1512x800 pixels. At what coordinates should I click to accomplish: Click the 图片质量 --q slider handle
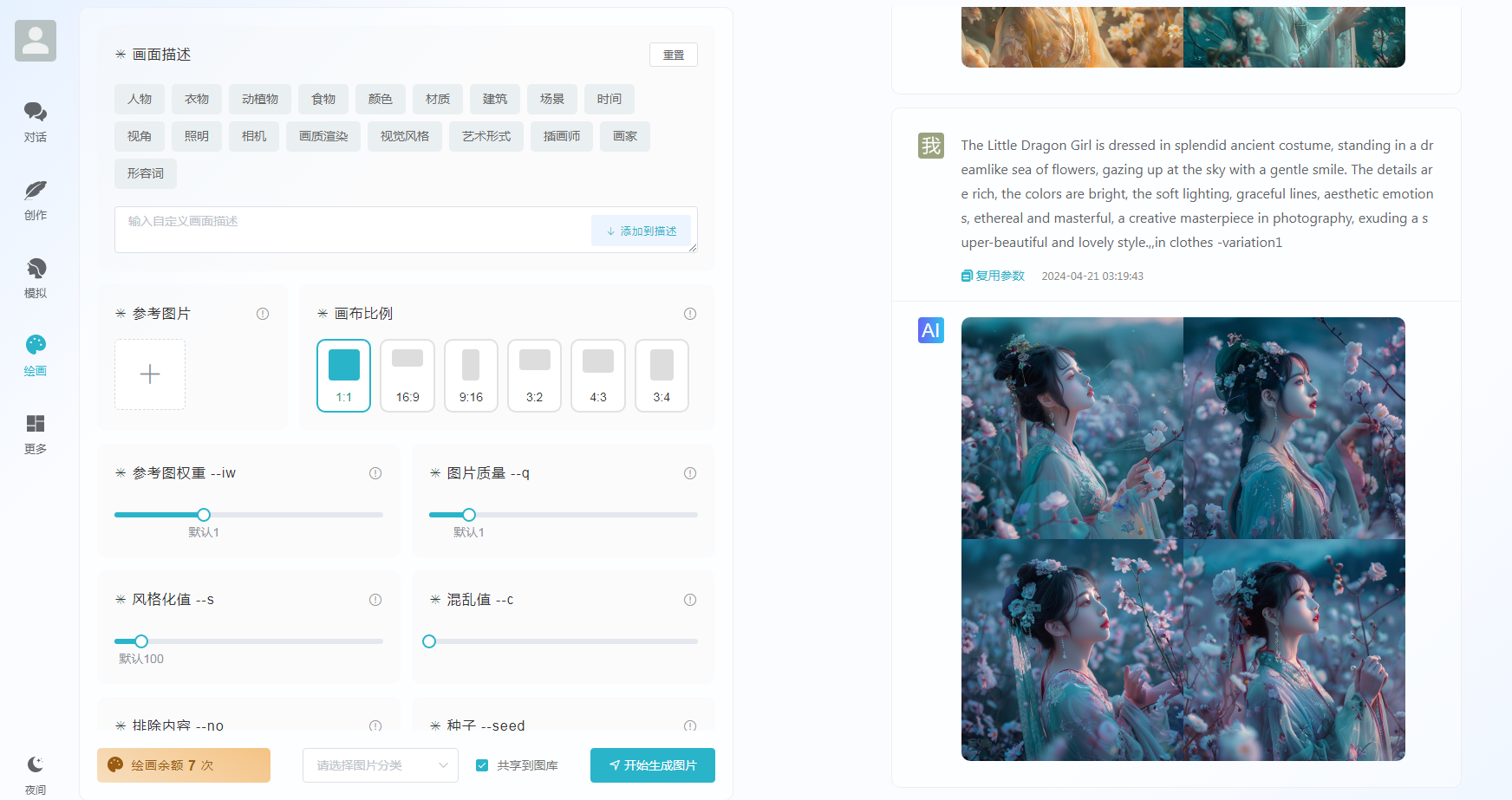click(469, 515)
